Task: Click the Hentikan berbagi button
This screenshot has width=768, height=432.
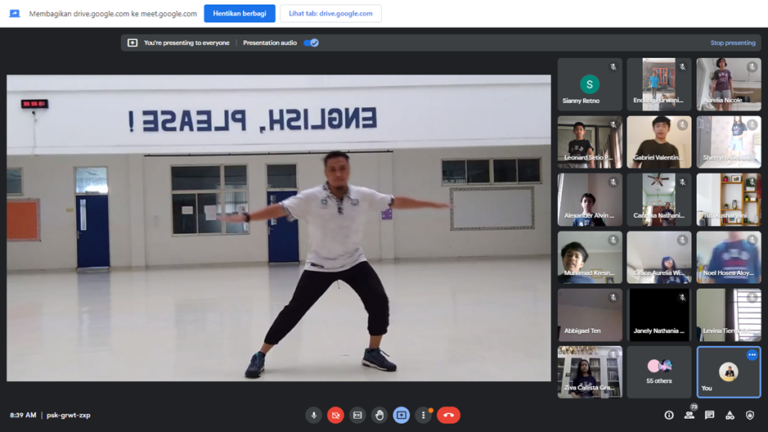Action: [x=239, y=14]
